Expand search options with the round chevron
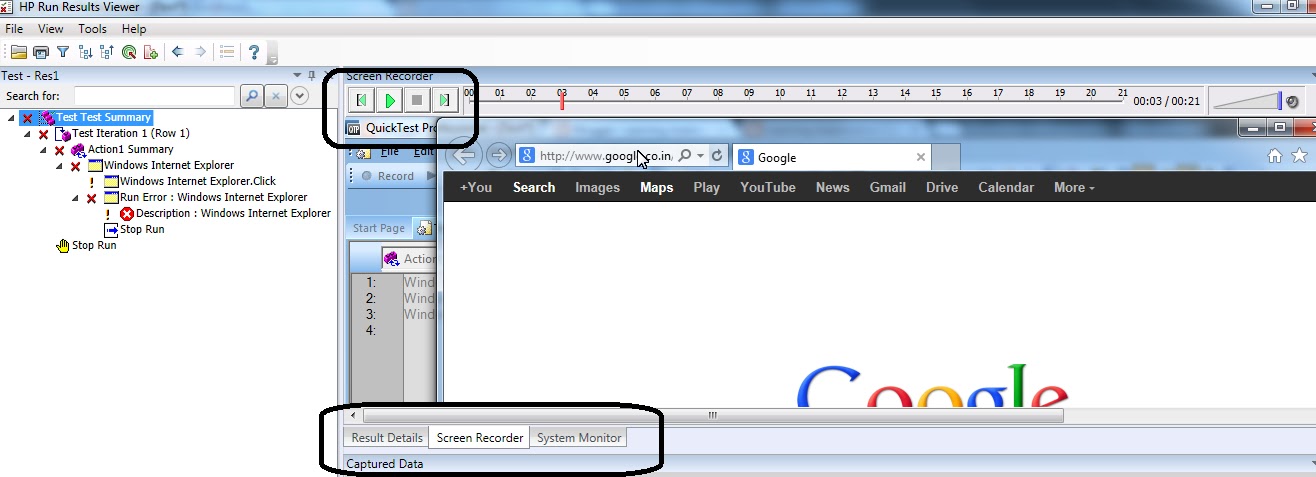Screen dimensions: 1316x477 coord(298,96)
